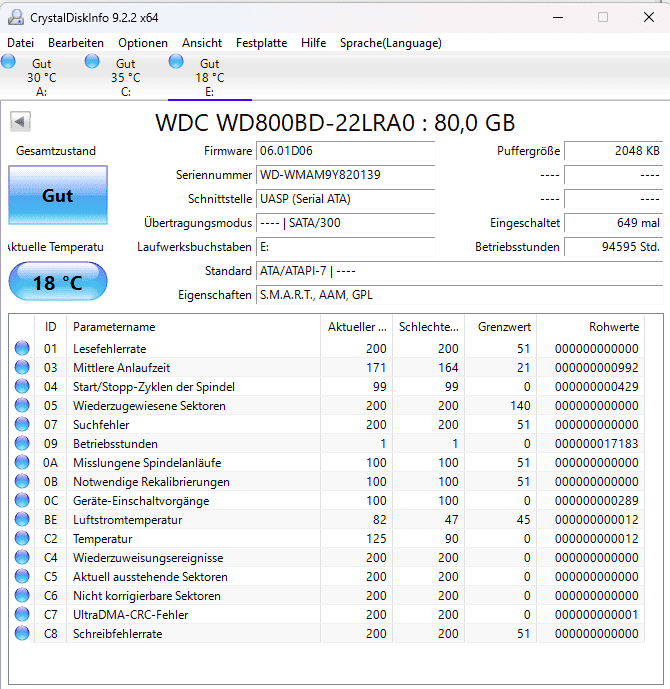Click the 18 °C temperature button
Screen dimensions: 670x689
[x=58, y=281]
